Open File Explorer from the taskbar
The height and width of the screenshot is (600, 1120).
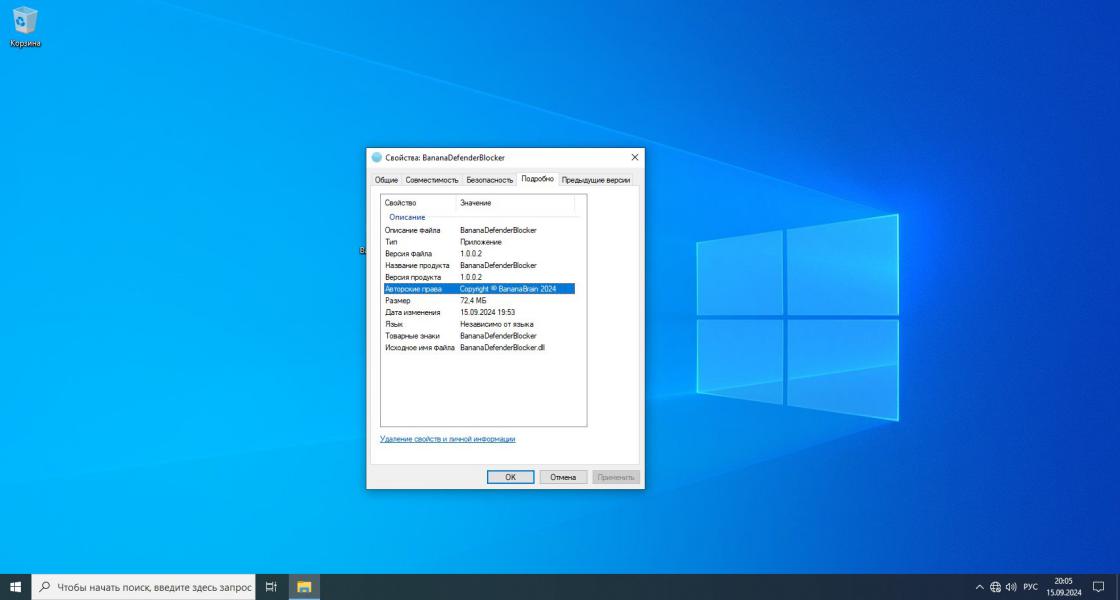tap(304, 587)
